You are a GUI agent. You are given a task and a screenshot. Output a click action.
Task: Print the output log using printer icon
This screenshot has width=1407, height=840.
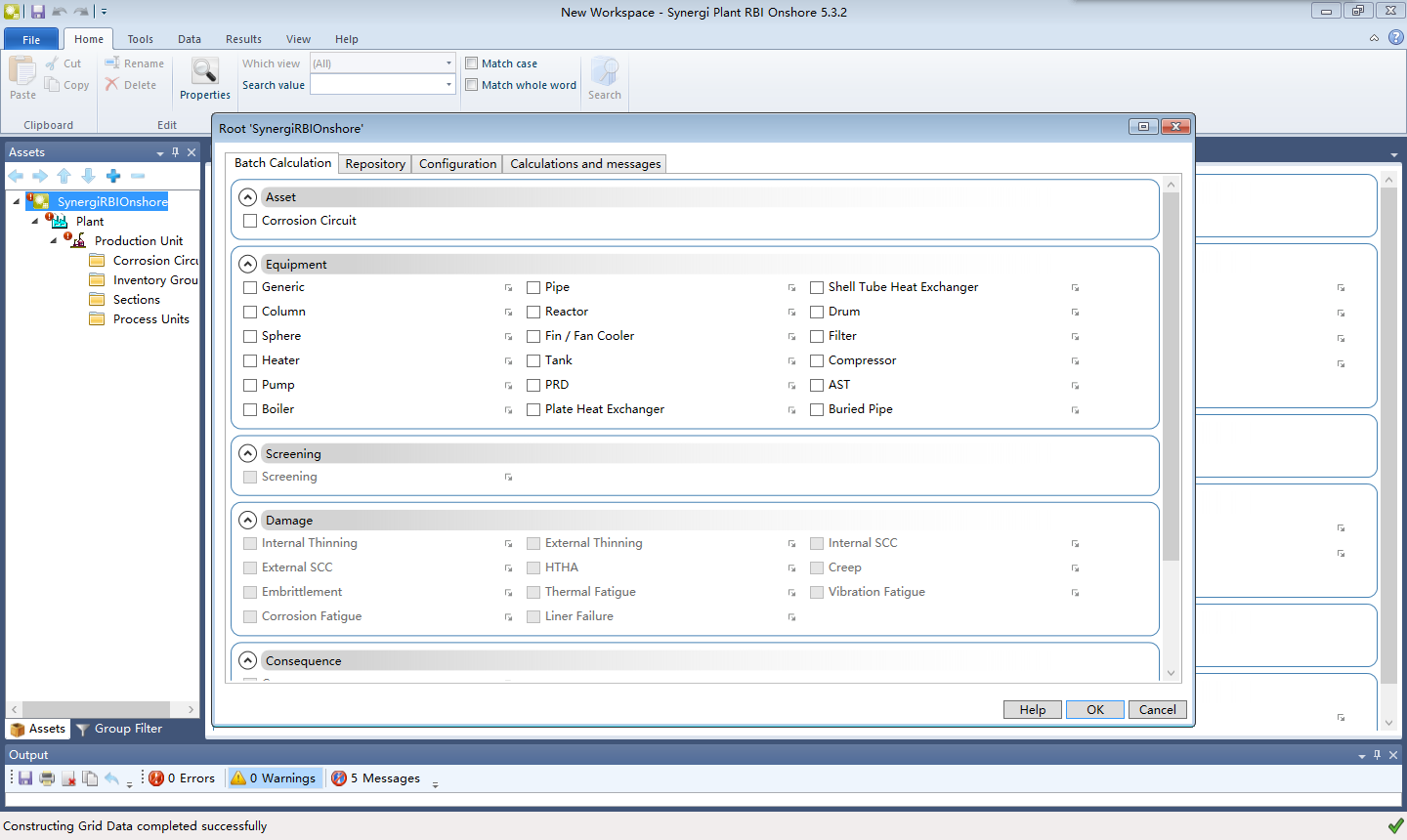[x=47, y=778]
